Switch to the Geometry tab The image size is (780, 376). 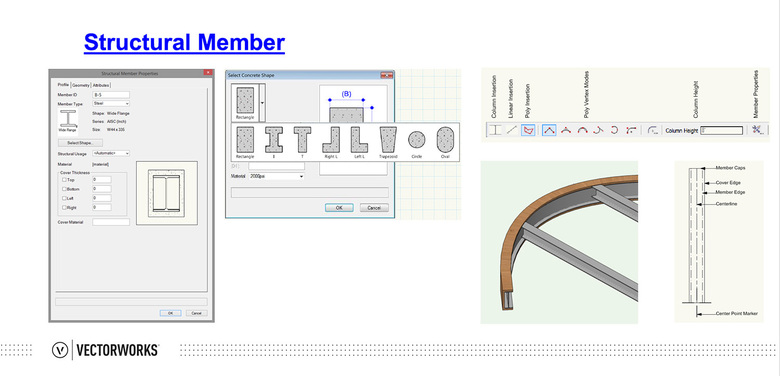[x=81, y=85]
